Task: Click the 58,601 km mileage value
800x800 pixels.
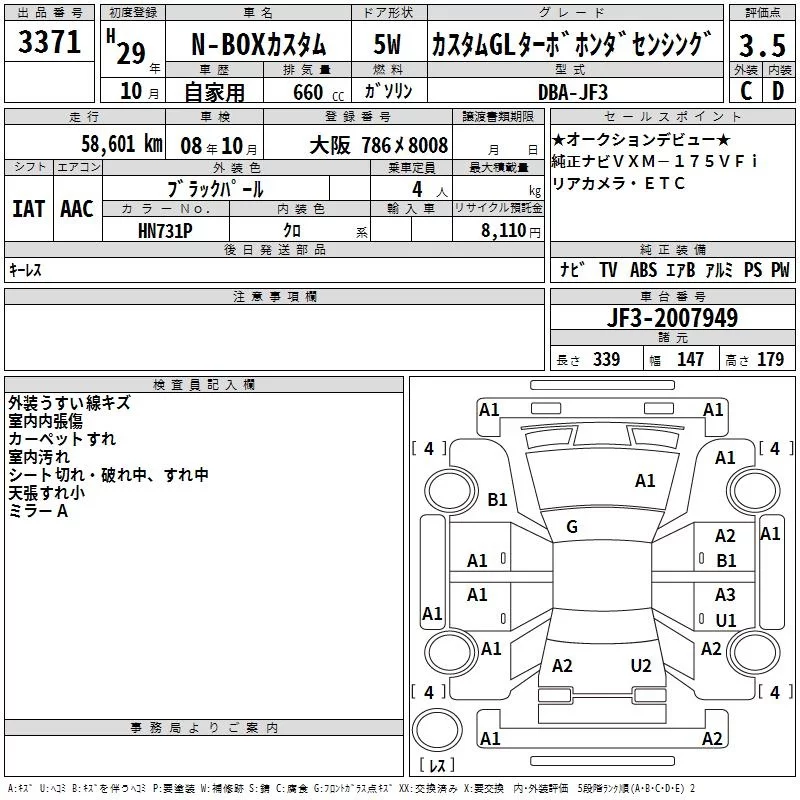Action: pos(122,144)
